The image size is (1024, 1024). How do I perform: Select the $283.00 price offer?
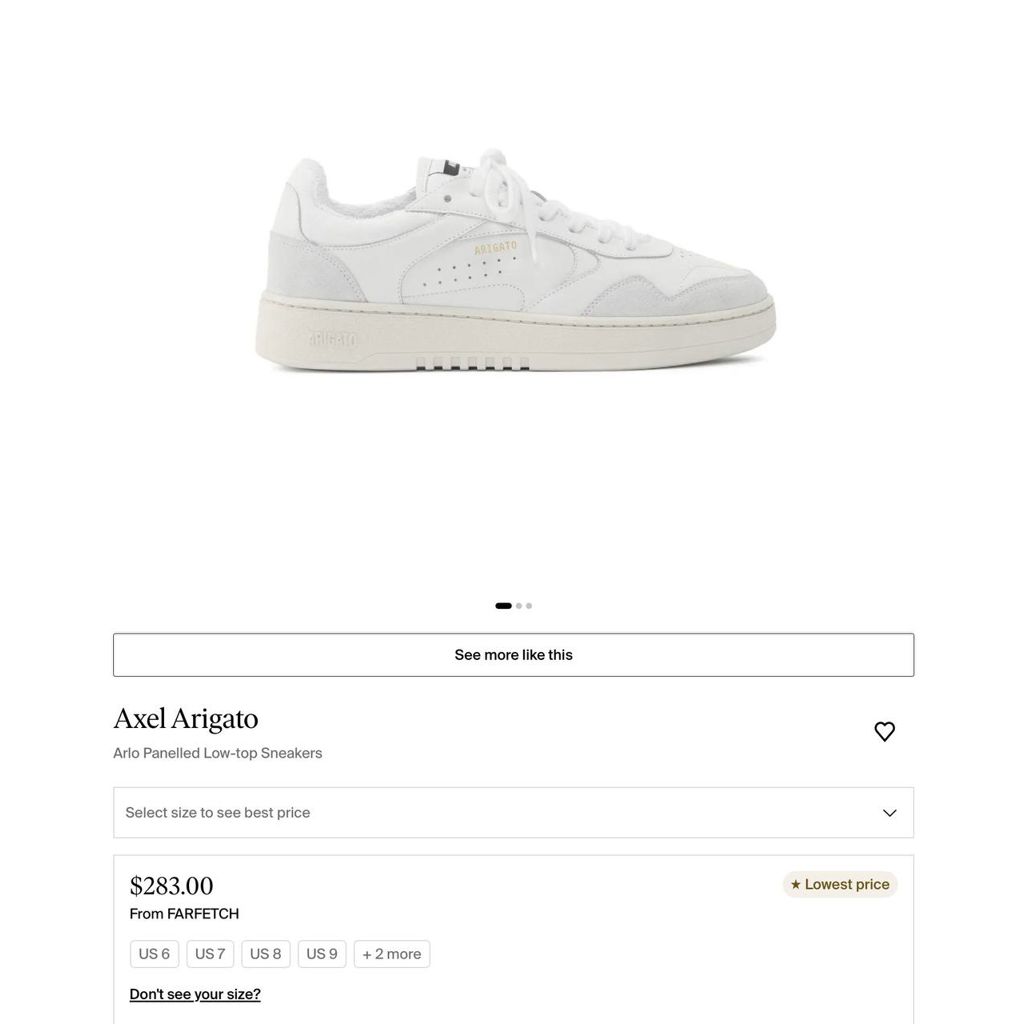coord(172,886)
